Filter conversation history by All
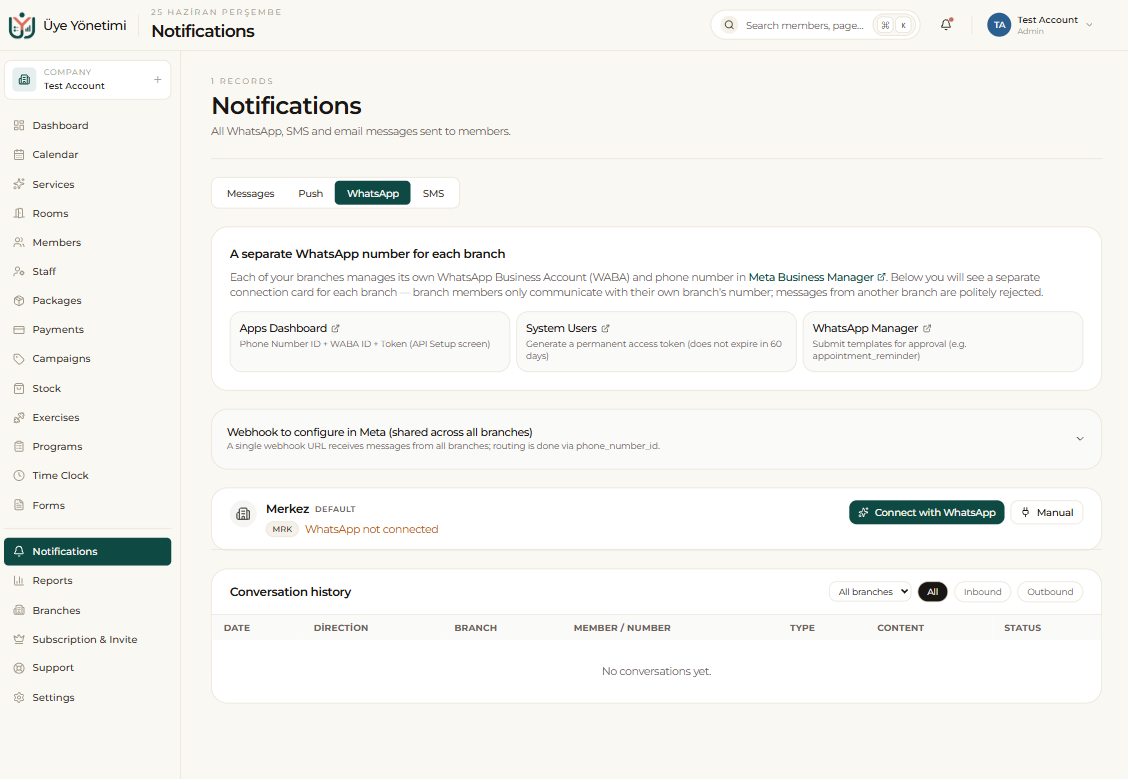Viewport: 1128px width, 779px height. coord(932,591)
